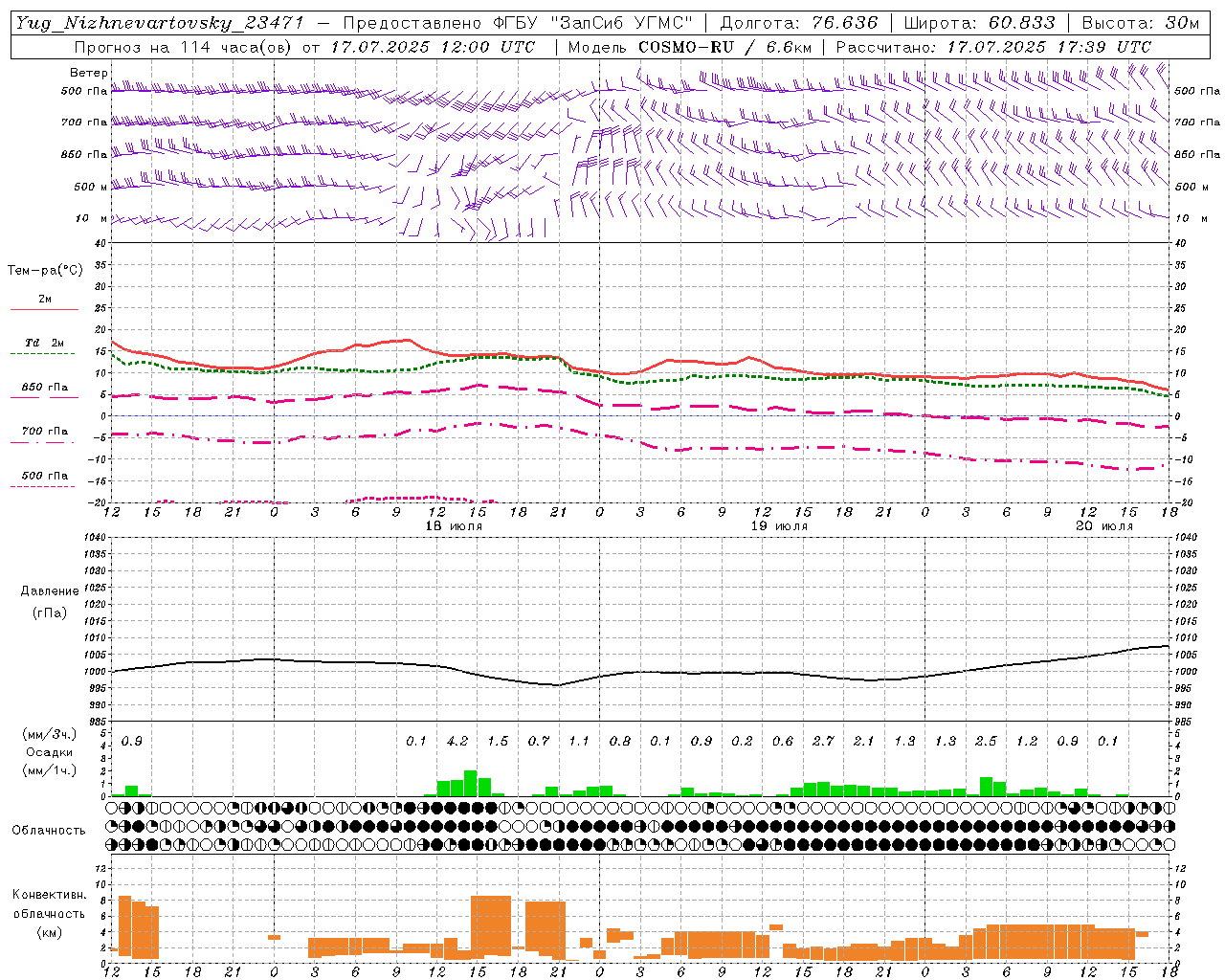Viewport: 1225px width, 980px height.
Task: Click the 2.7 precipitation value
Action: point(823,742)
